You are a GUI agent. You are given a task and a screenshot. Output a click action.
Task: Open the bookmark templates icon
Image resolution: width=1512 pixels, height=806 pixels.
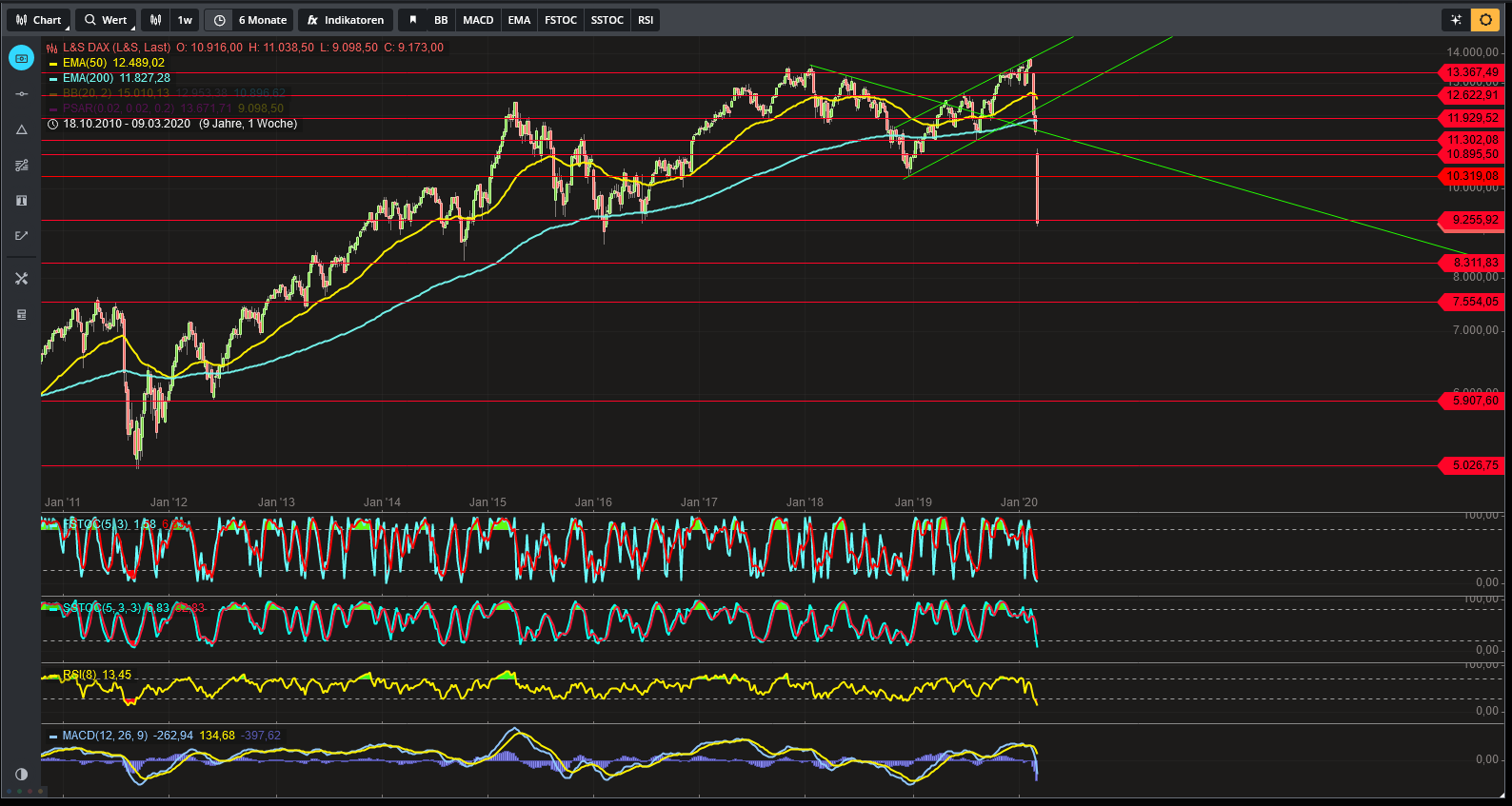tap(412, 20)
